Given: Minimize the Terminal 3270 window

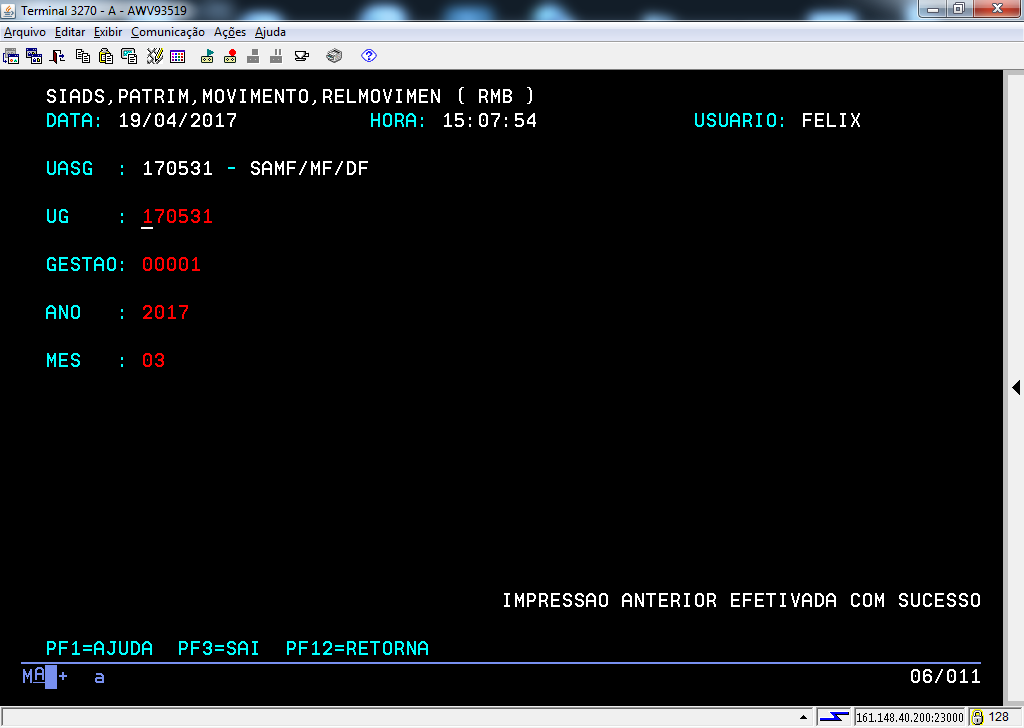Looking at the screenshot, I should pos(933,8).
